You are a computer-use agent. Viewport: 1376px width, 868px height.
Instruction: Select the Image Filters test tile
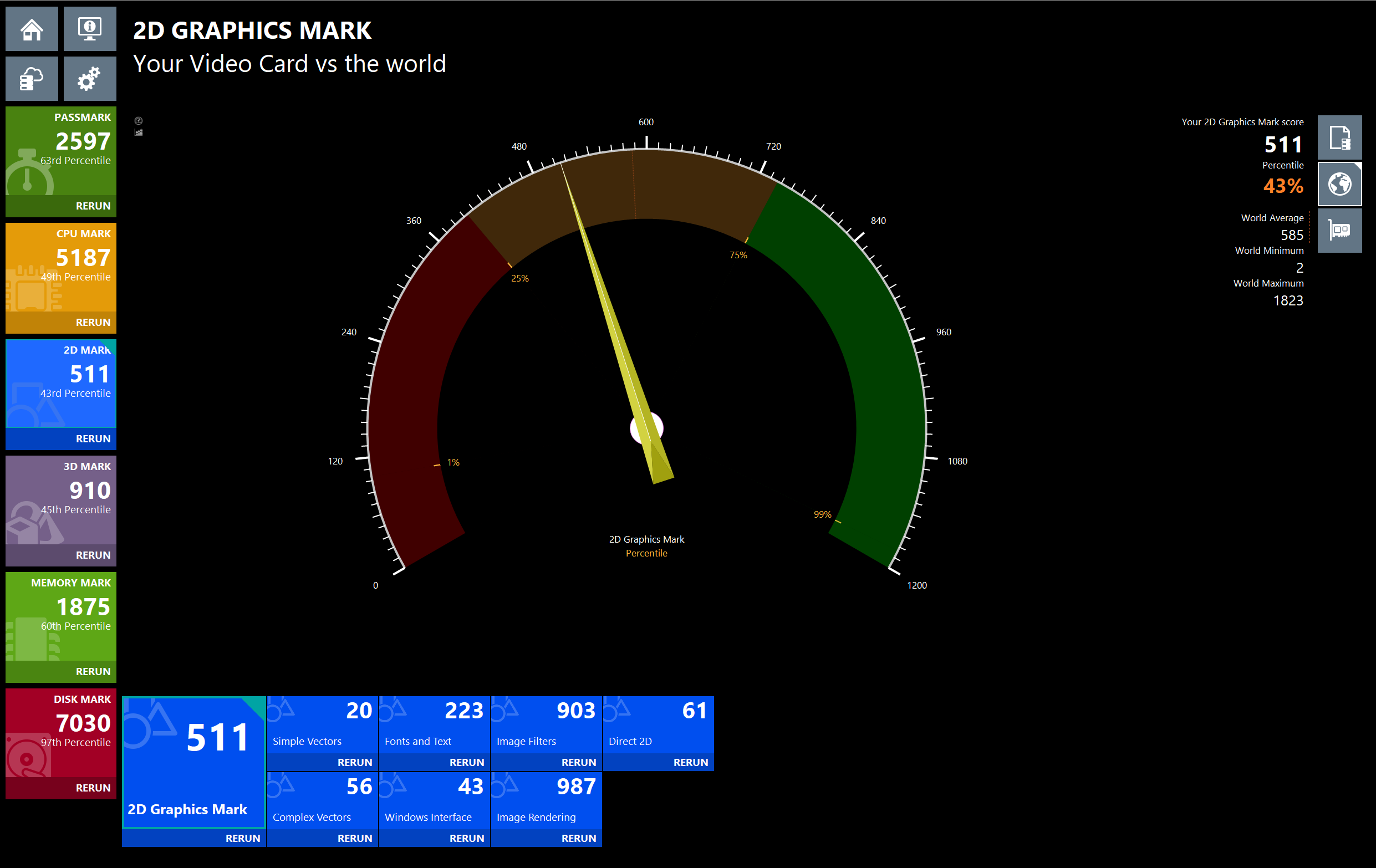(546, 724)
